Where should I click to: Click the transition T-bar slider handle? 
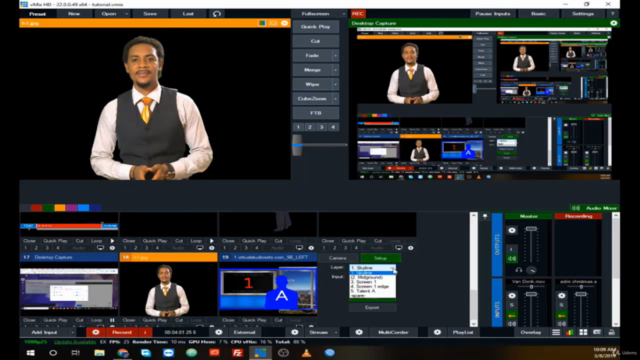[x=297, y=145]
